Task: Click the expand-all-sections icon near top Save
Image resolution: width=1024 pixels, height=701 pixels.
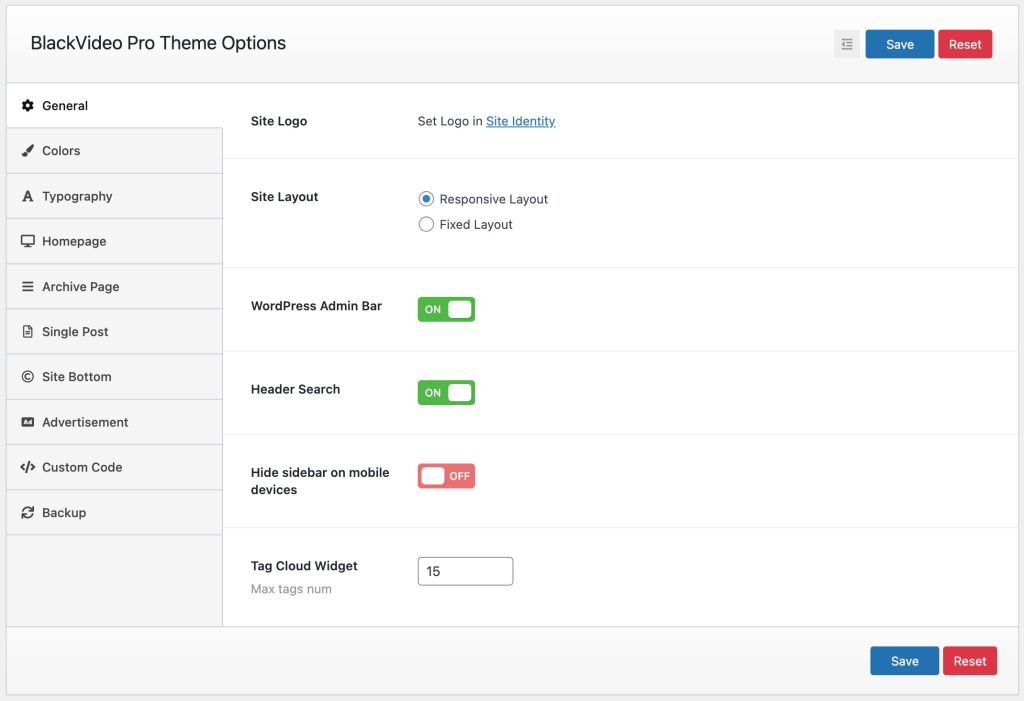Action: [x=847, y=44]
